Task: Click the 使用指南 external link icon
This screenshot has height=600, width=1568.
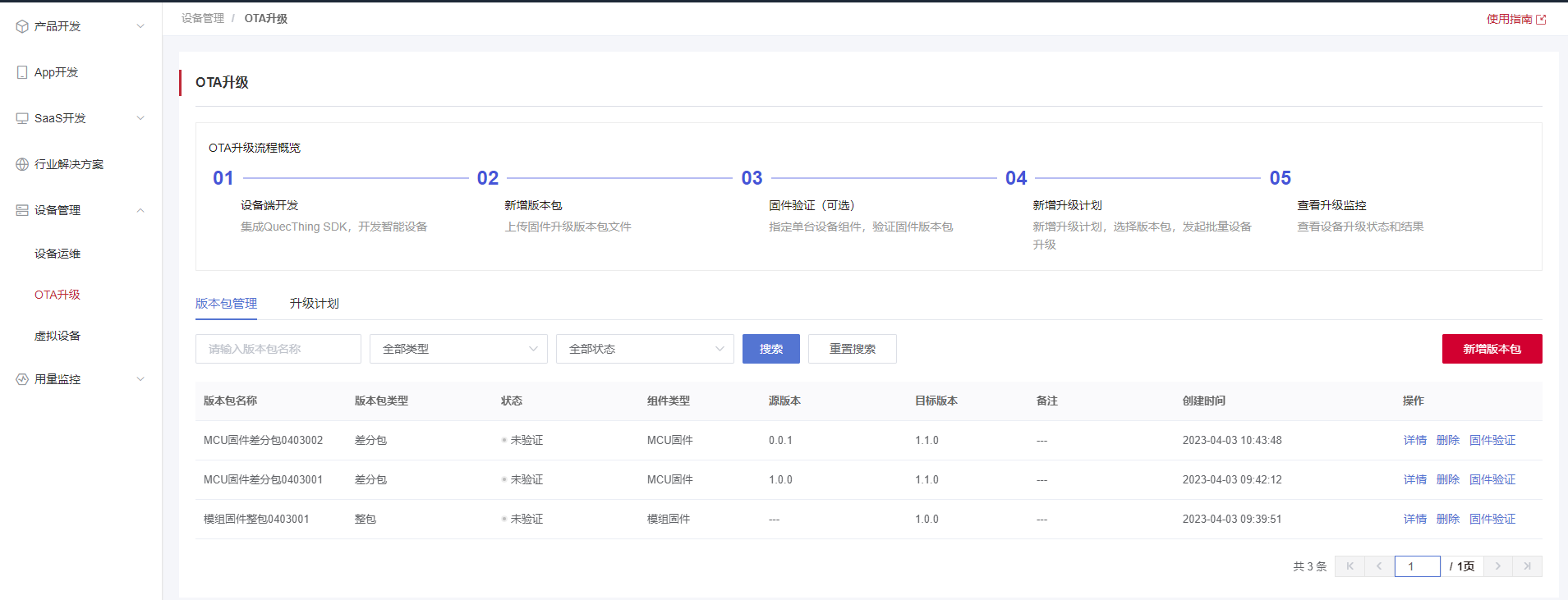Action: tap(1541, 19)
